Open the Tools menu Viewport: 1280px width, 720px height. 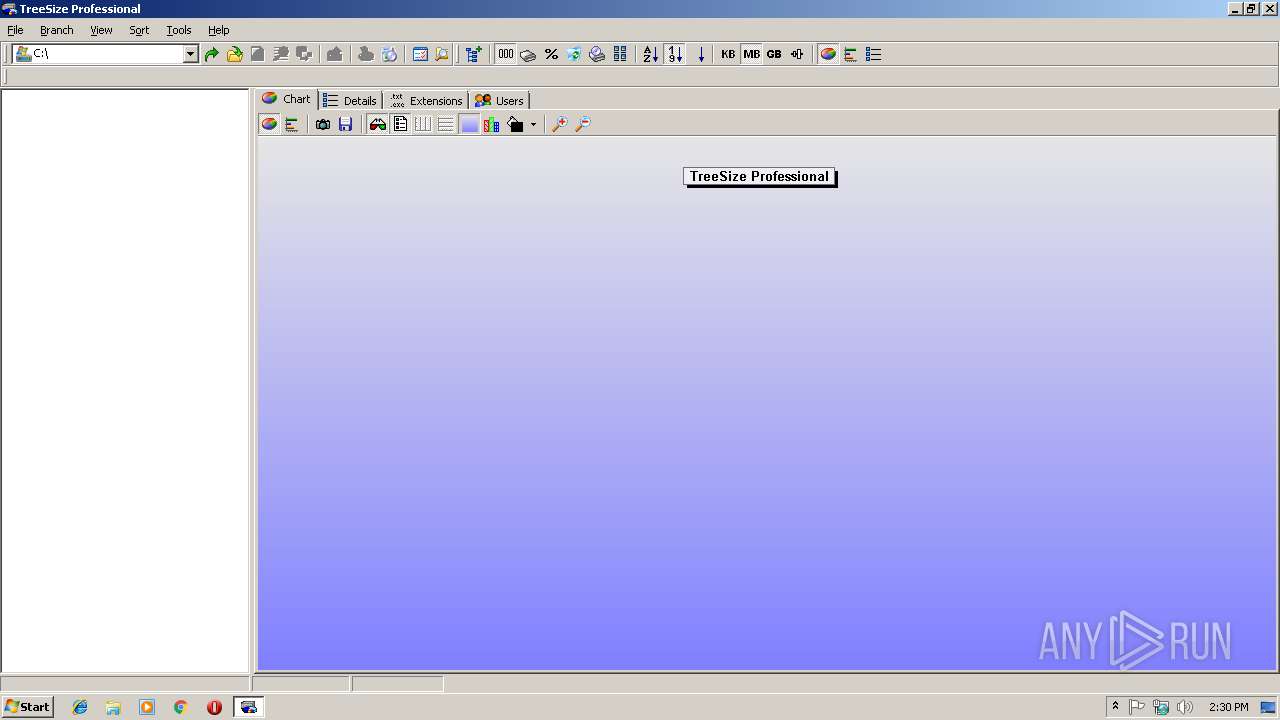pos(179,30)
